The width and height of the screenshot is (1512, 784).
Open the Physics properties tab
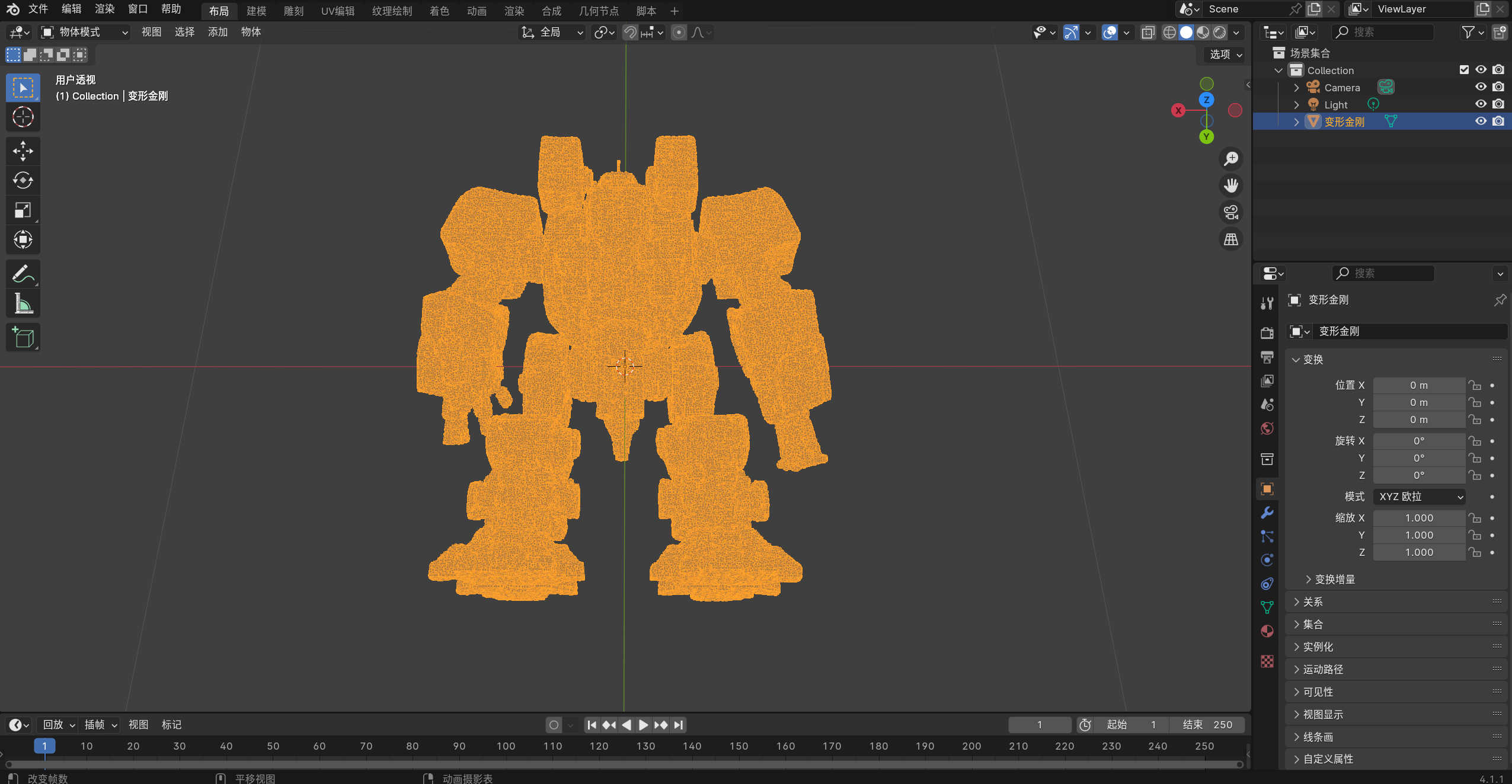click(1267, 560)
